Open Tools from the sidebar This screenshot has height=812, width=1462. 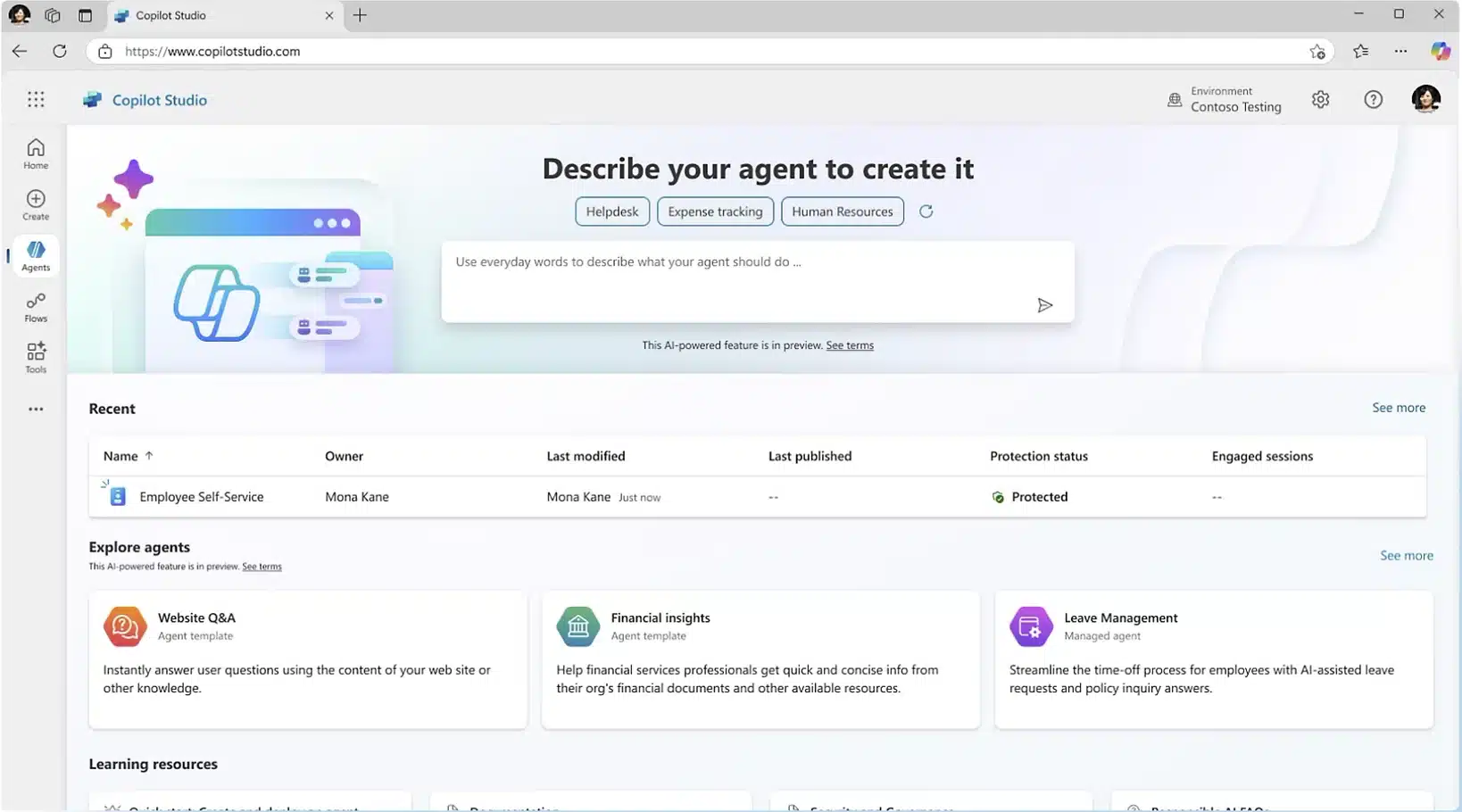(x=36, y=358)
